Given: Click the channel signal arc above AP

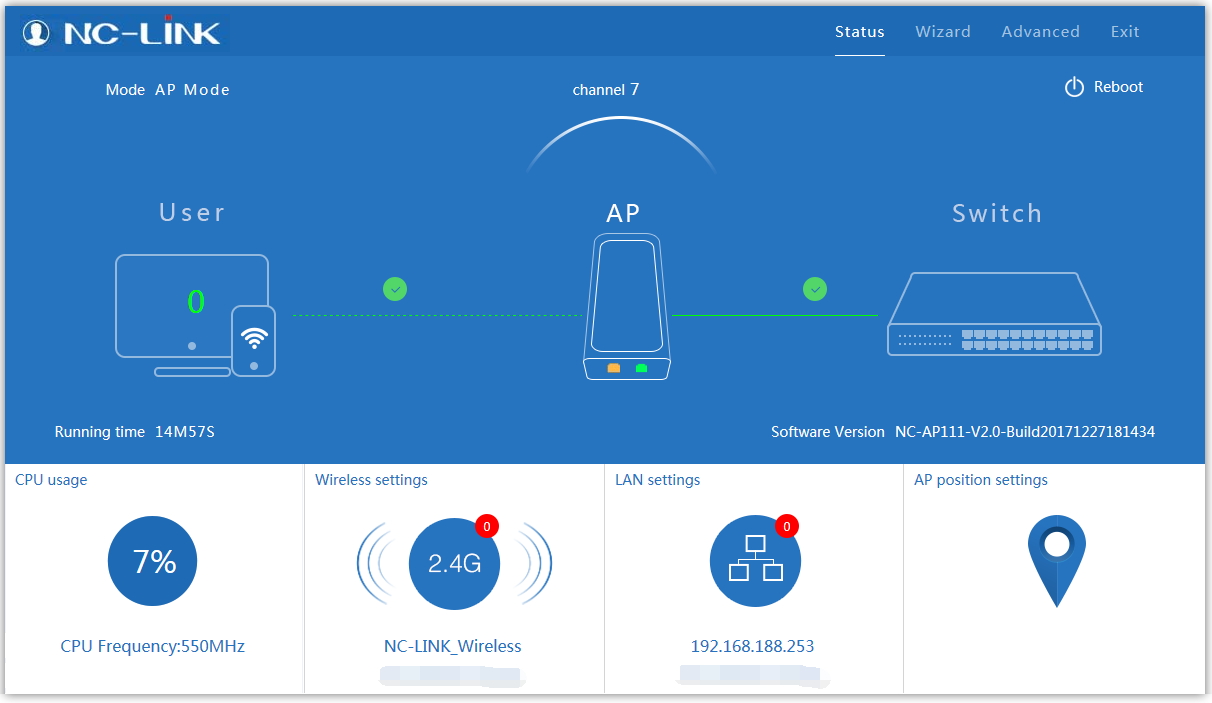Looking at the screenshot, I should point(621,144).
